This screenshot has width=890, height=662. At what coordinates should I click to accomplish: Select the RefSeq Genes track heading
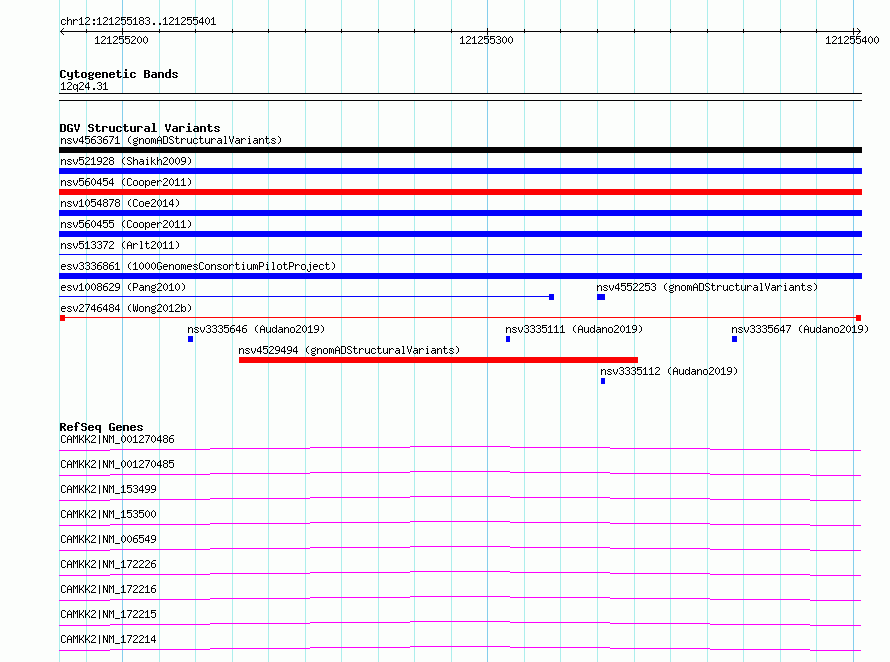(101, 427)
